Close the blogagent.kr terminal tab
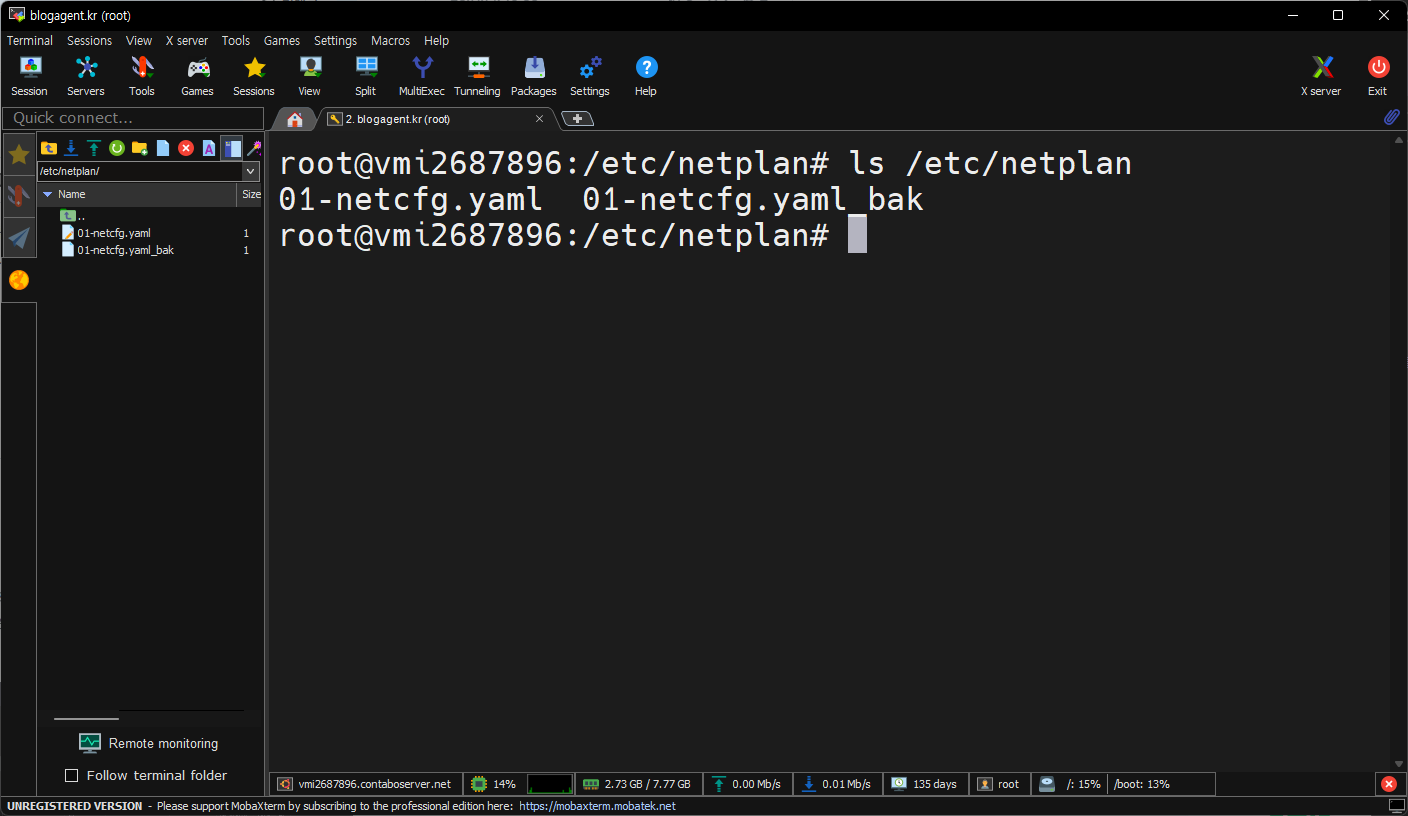 (540, 119)
